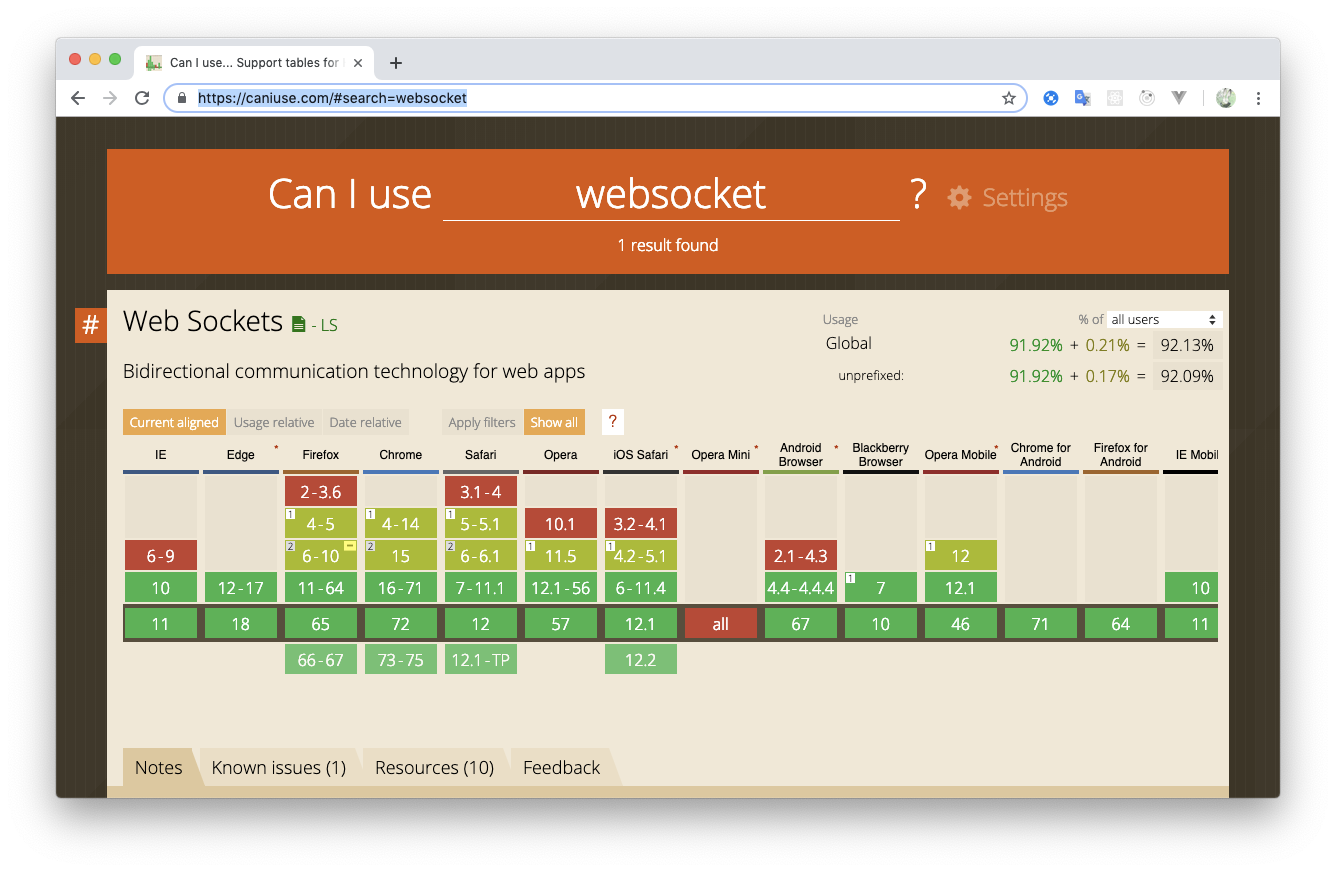Enable Apply filters mode
The image size is (1336, 872).
click(x=481, y=421)
